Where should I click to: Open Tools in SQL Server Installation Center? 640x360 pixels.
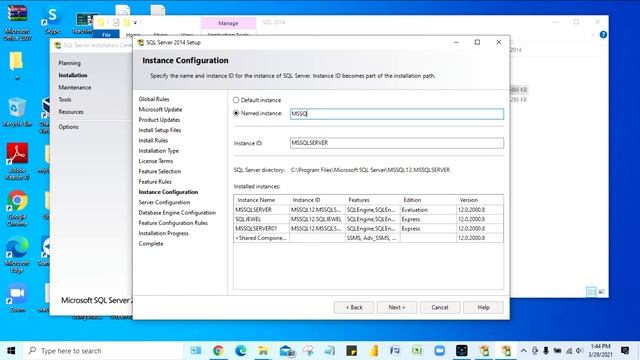[x=65, y=100]
